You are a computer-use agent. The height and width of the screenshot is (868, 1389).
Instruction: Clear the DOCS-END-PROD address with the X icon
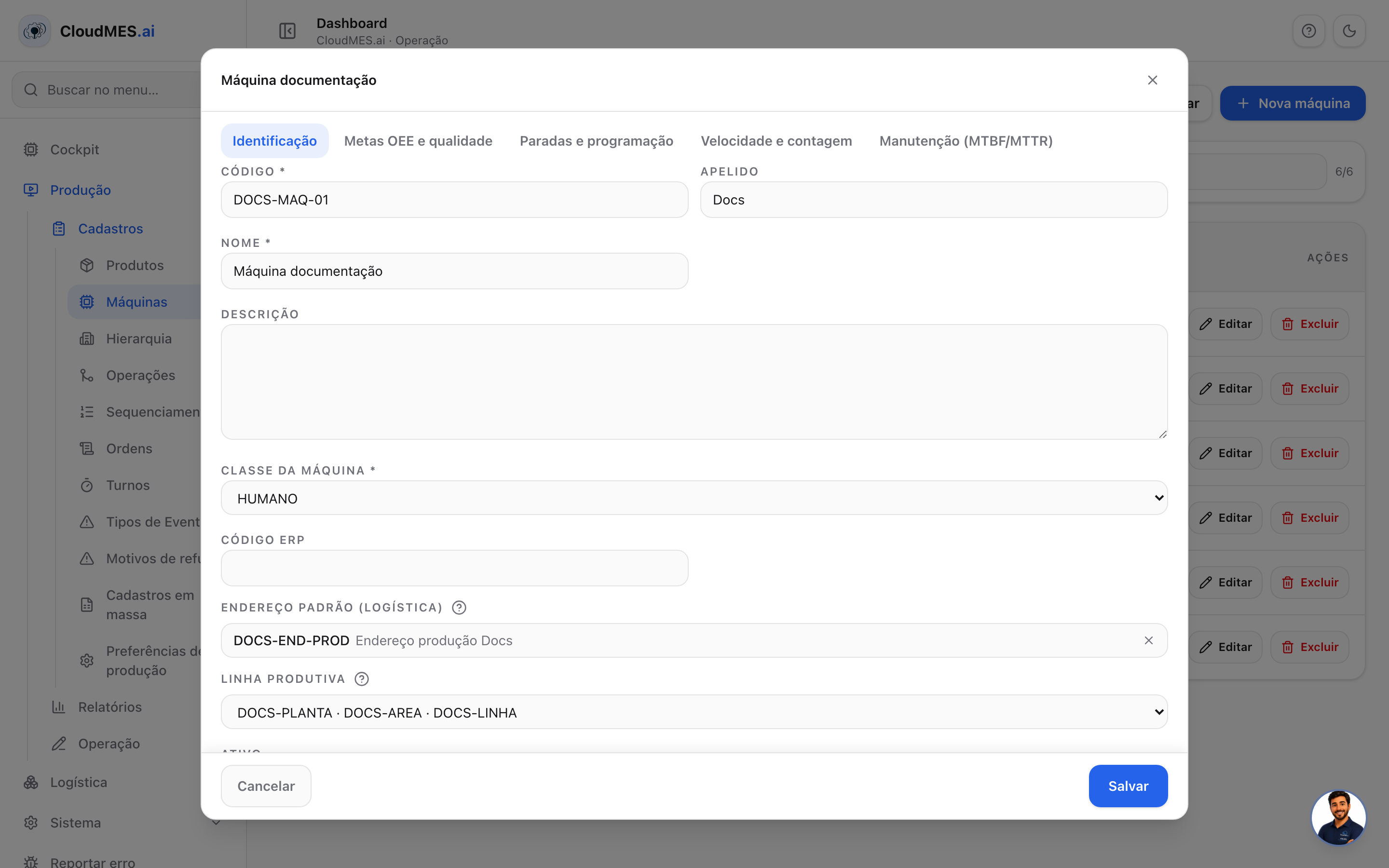point(1148,640)
